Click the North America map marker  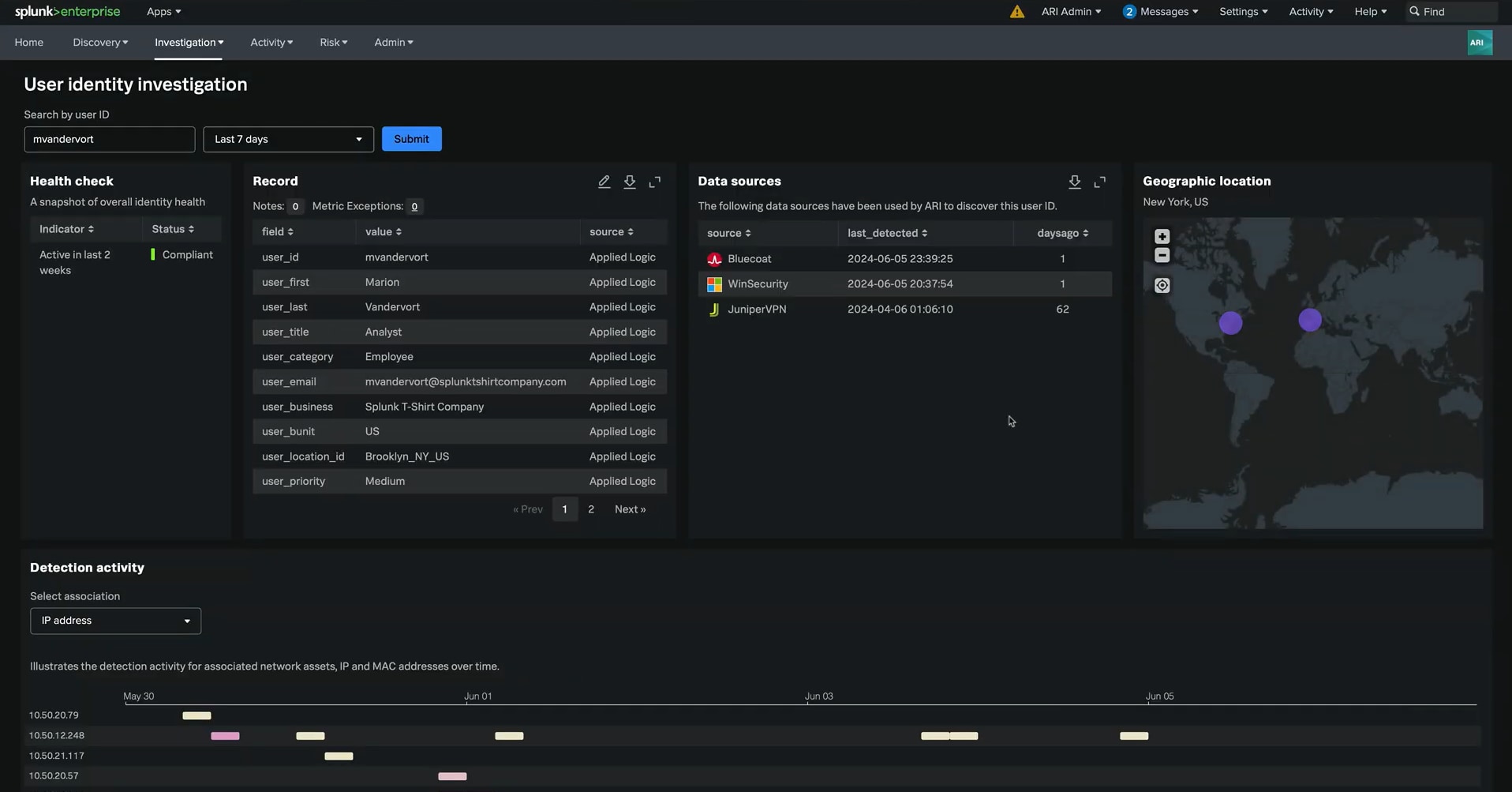tap(1230, 323)
